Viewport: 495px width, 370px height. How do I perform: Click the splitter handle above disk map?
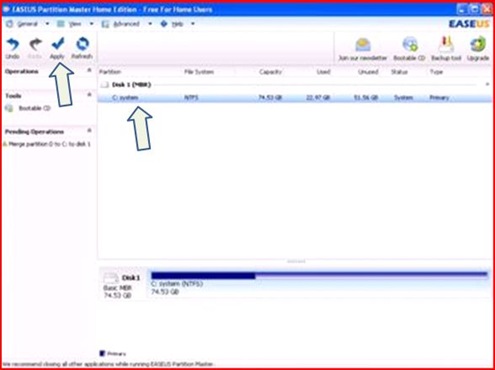point(296,262)
